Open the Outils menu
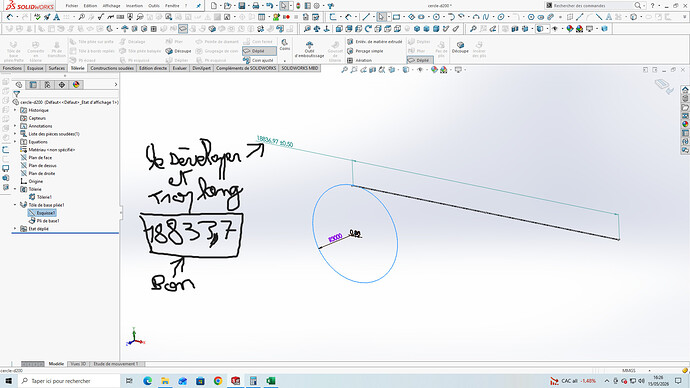Viewport: 690px width, 388px height. click(x=154, y=6)
